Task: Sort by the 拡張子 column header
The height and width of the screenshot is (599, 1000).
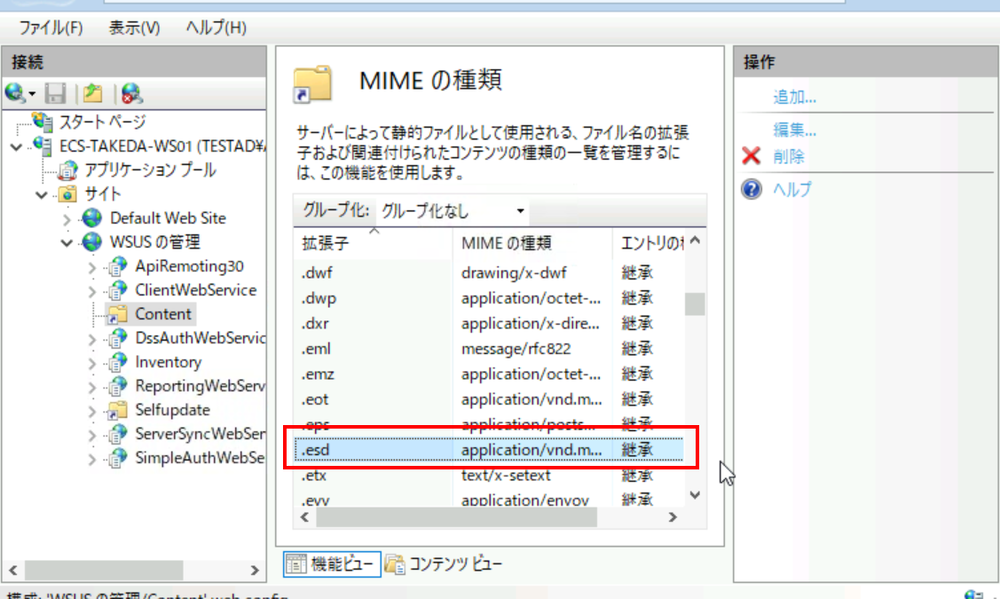Action: coord(373,243)
